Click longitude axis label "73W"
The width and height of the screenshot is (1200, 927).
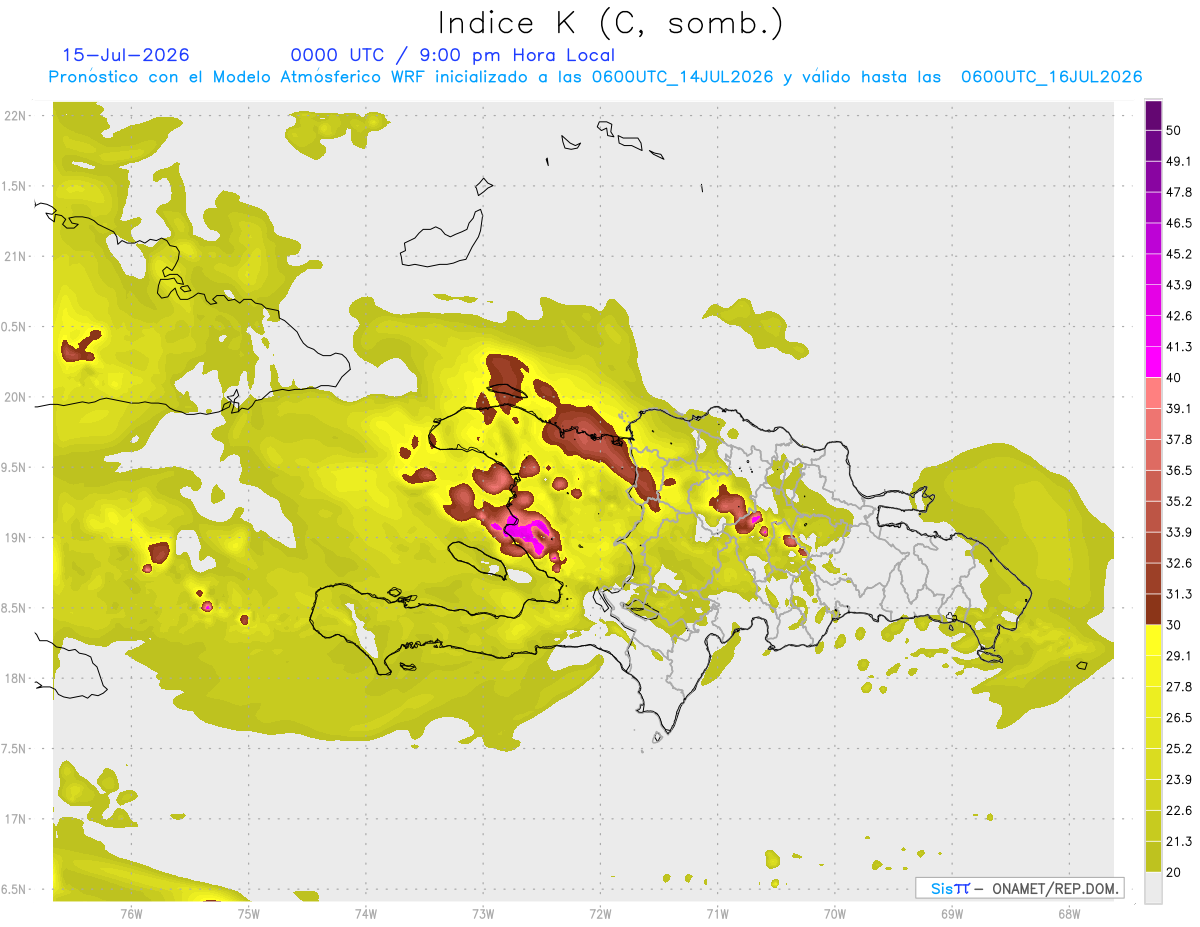(483, 914)
